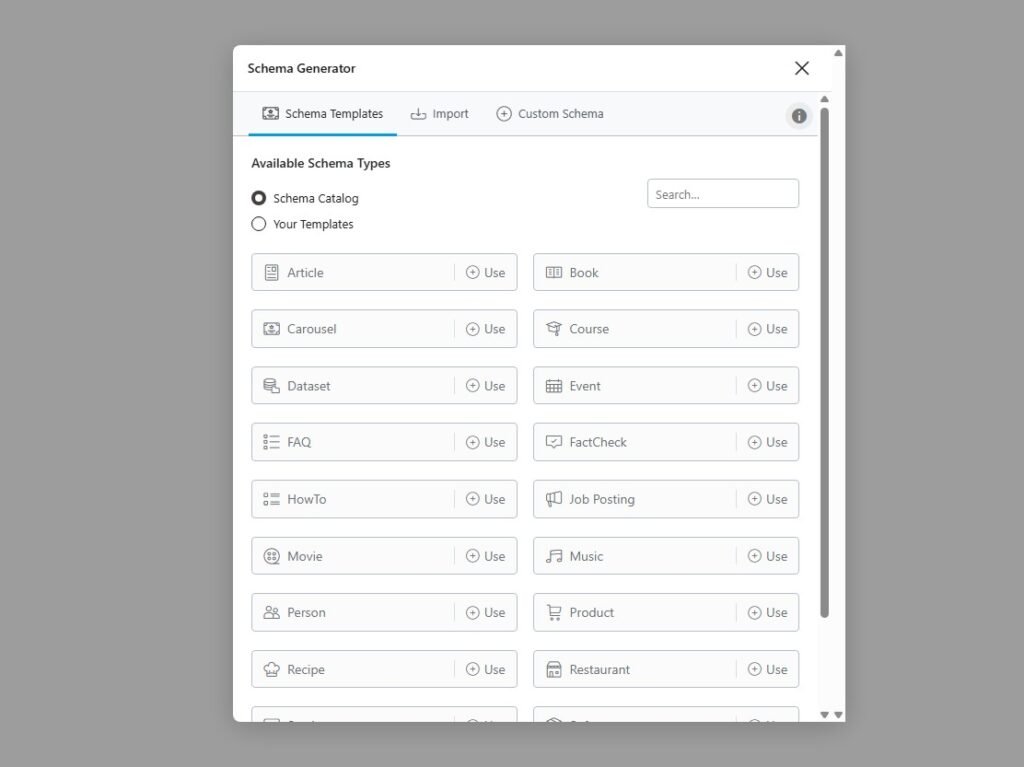
Task: Click the Product shopping cart icon
Action: pyautogui.click(x=553, y=612)
